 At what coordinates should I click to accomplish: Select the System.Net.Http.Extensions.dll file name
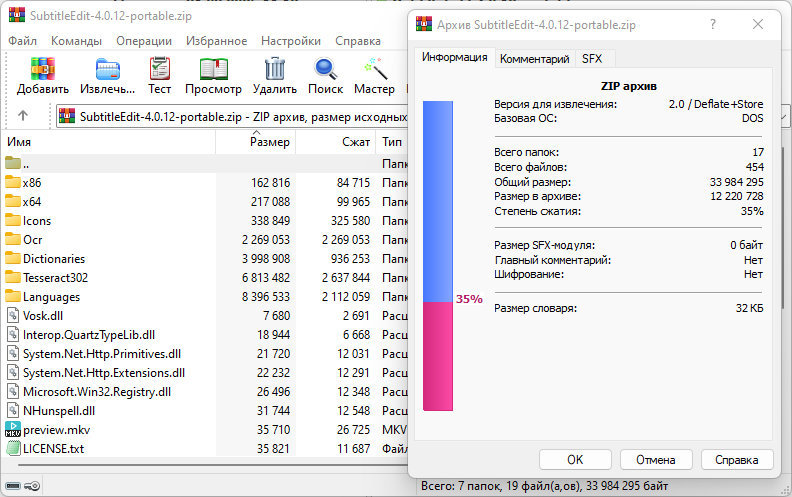[x=104, y=373]
